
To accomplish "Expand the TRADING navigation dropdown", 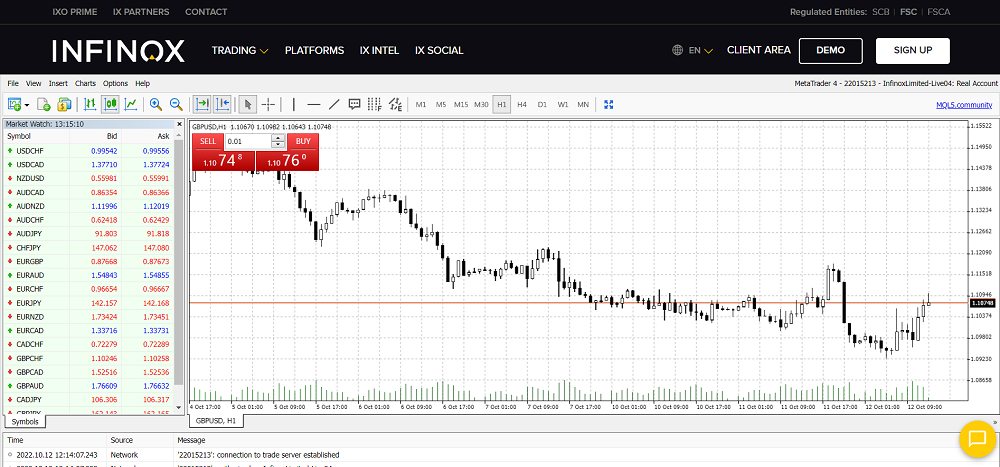I will click(240, 50).
